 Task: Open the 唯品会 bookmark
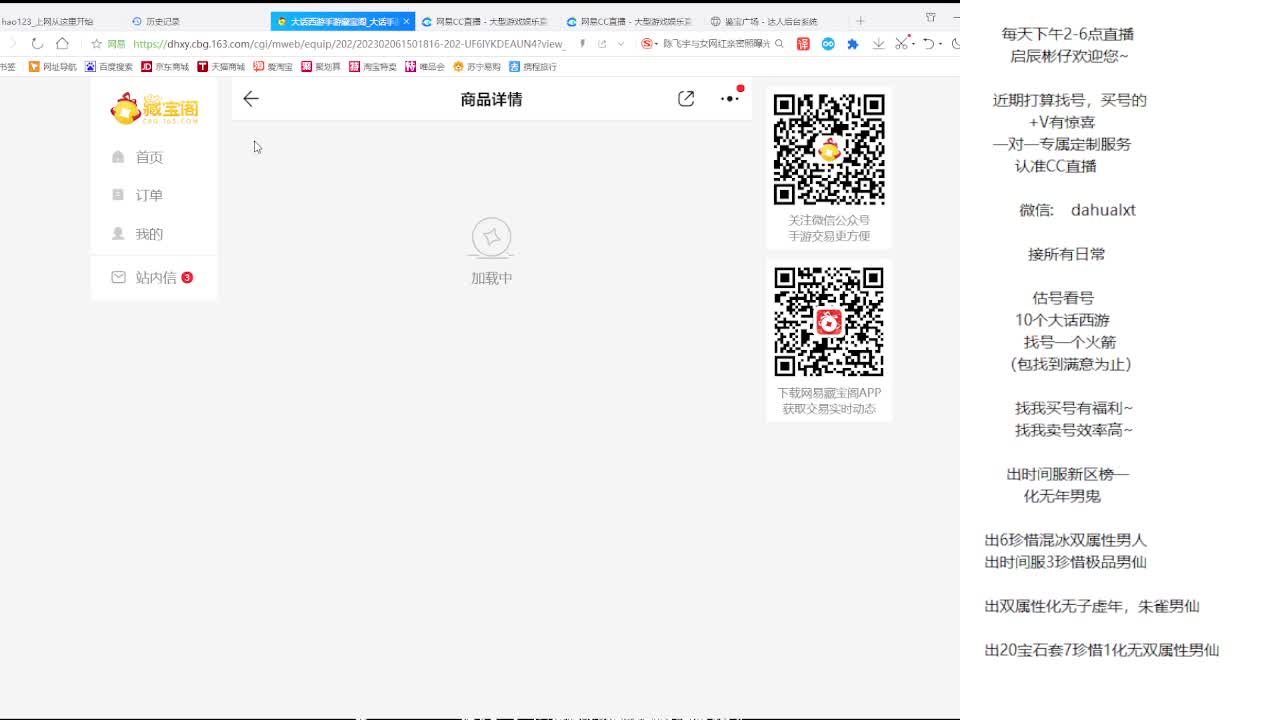425,67
